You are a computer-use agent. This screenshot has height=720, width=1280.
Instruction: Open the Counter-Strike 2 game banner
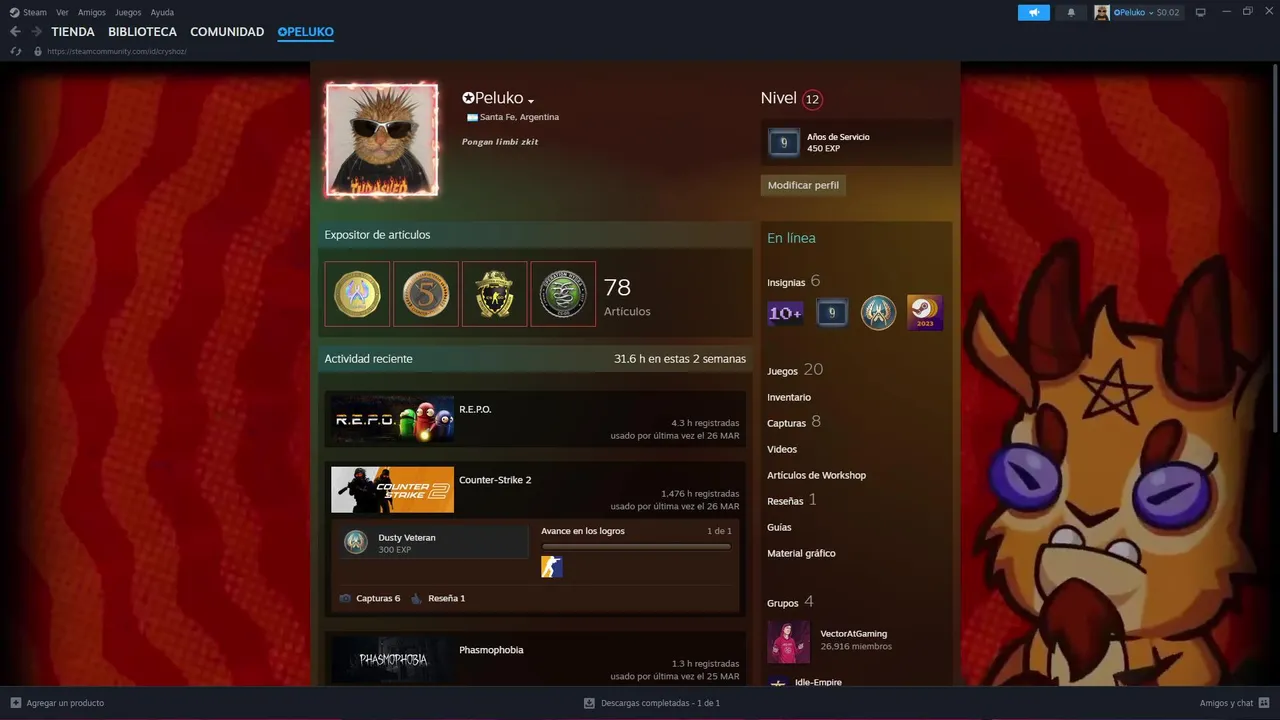392,490
